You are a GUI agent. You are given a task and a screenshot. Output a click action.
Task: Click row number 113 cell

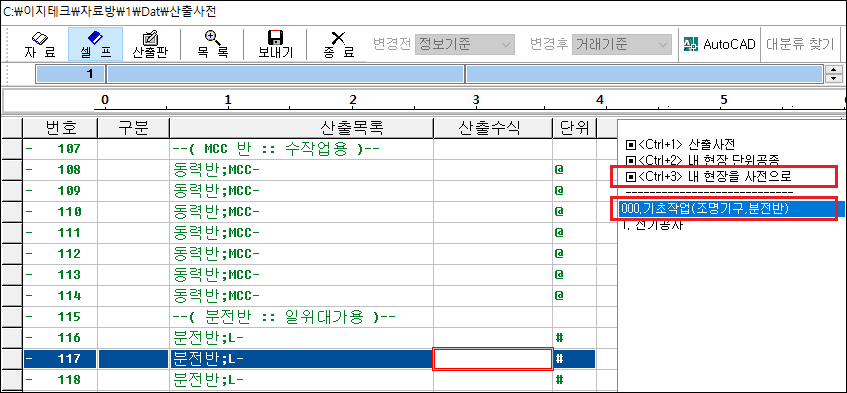60,274
